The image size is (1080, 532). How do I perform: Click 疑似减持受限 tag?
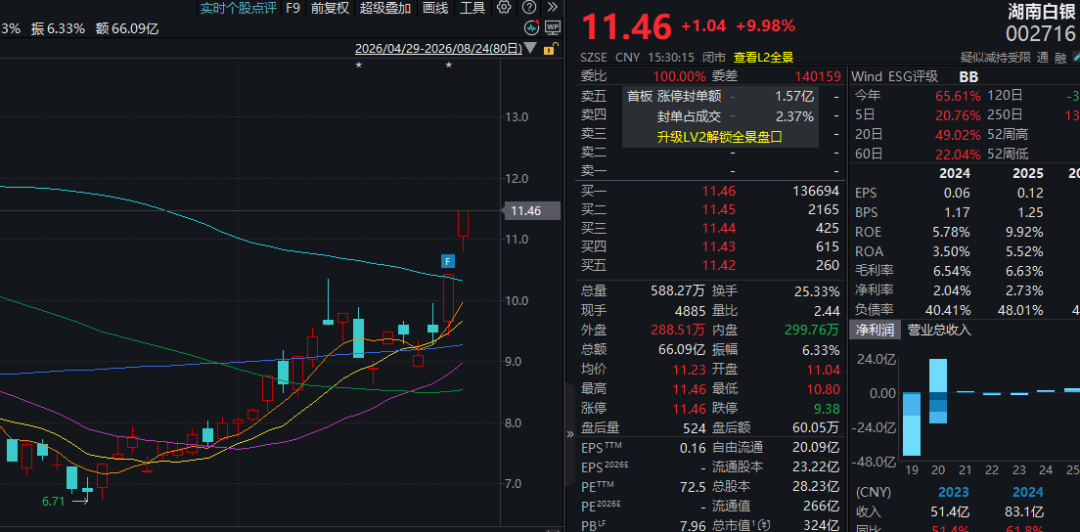point(996,58)
